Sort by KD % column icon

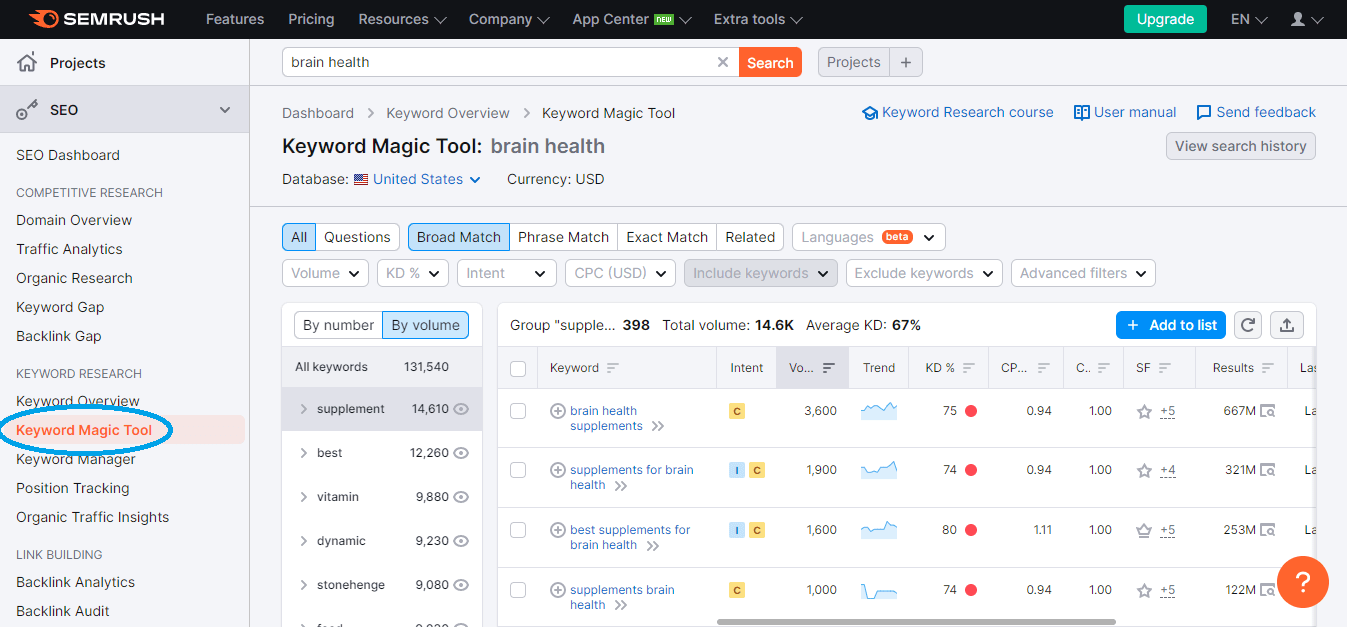tap(970, 368)
